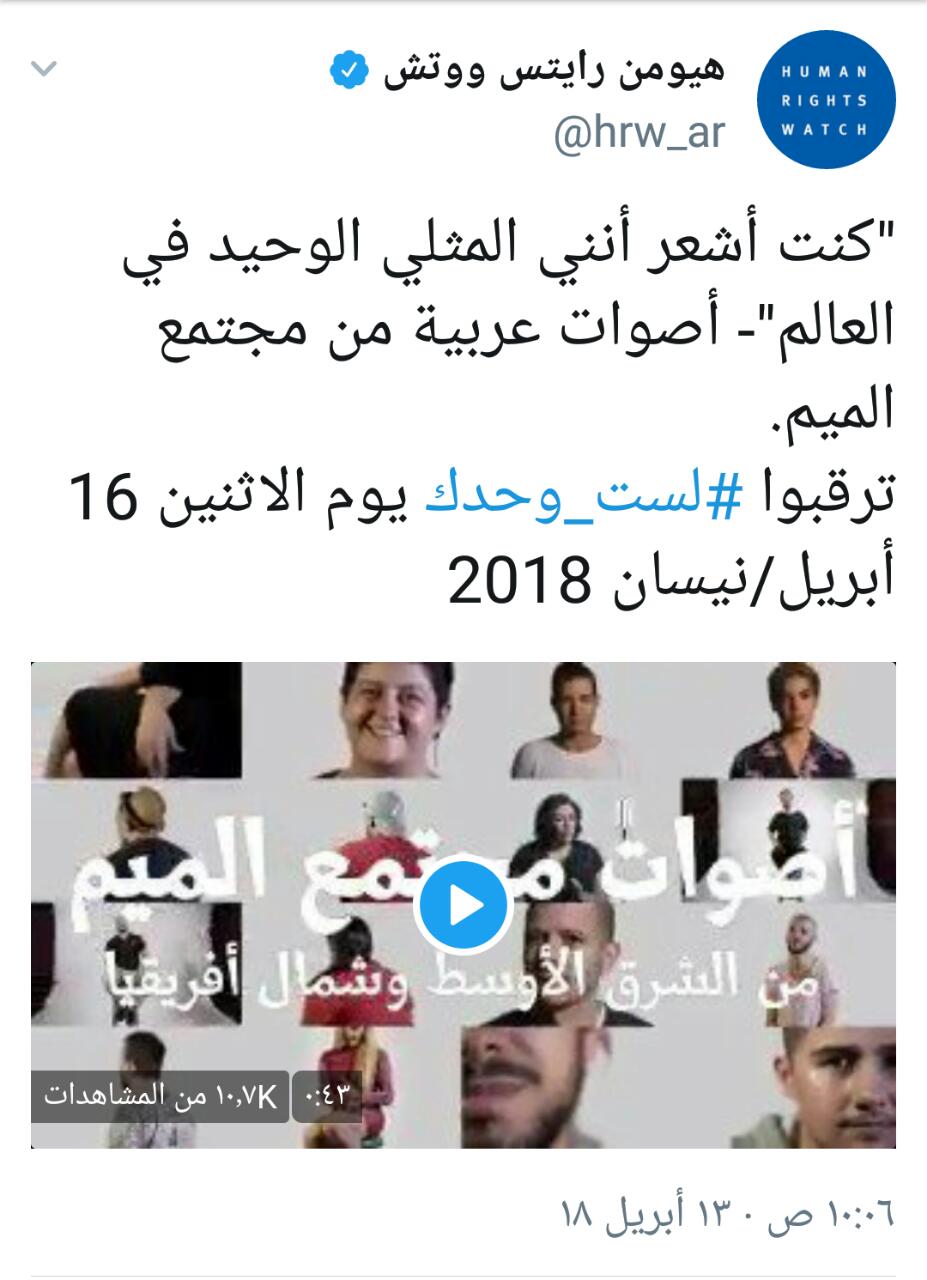Image resolution: width=927 pixels, height=1280 pixels.
Task: Expand the tweet options chevron menu
Action: 46,70
